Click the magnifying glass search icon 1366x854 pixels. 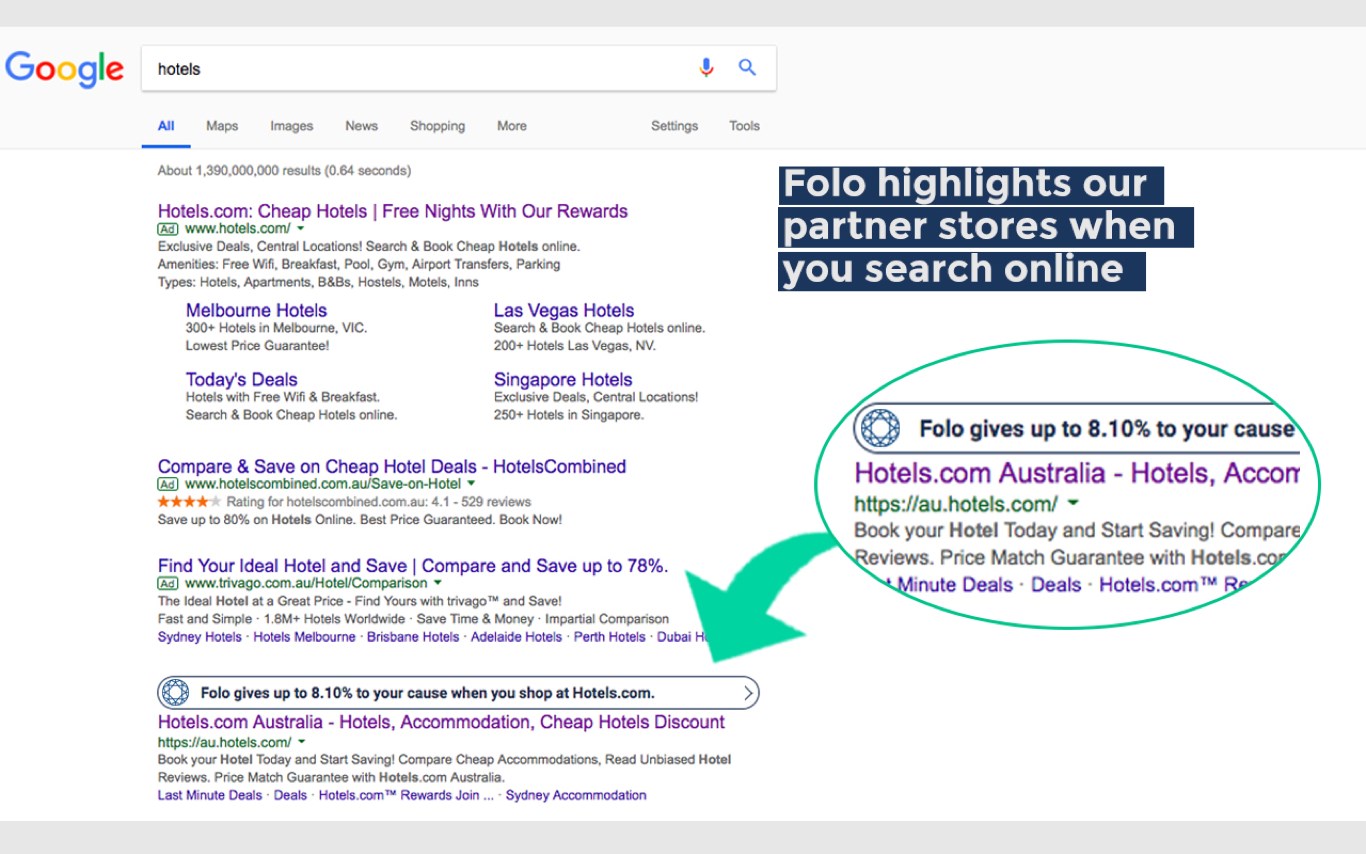[x=747, y=68]
